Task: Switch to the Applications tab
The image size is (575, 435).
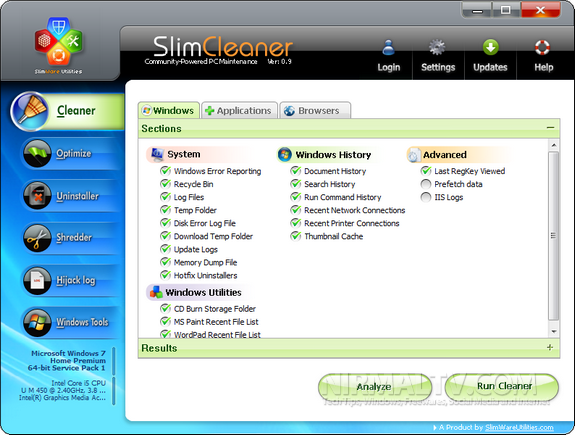Action: (x=239, y=110)
